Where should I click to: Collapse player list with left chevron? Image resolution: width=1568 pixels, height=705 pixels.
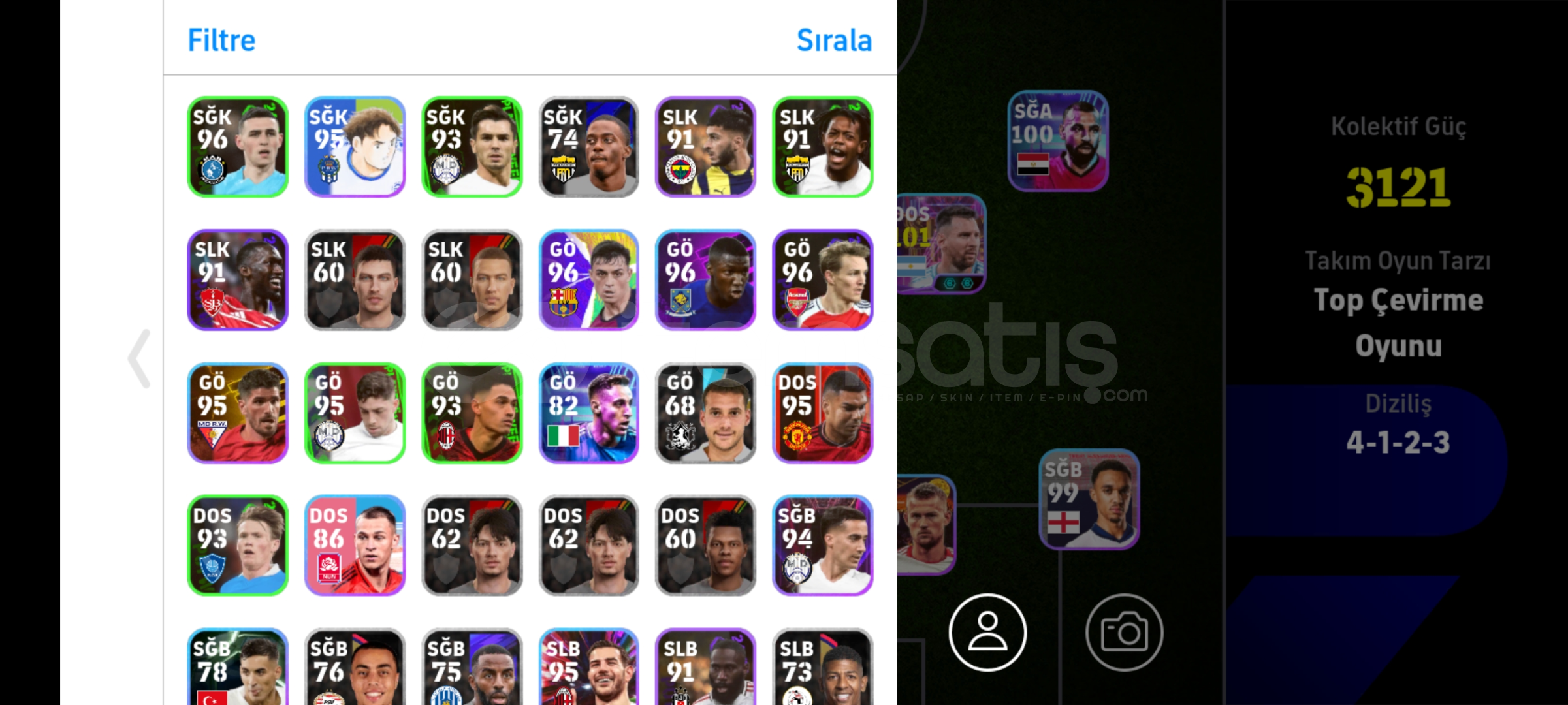[139, 358]
